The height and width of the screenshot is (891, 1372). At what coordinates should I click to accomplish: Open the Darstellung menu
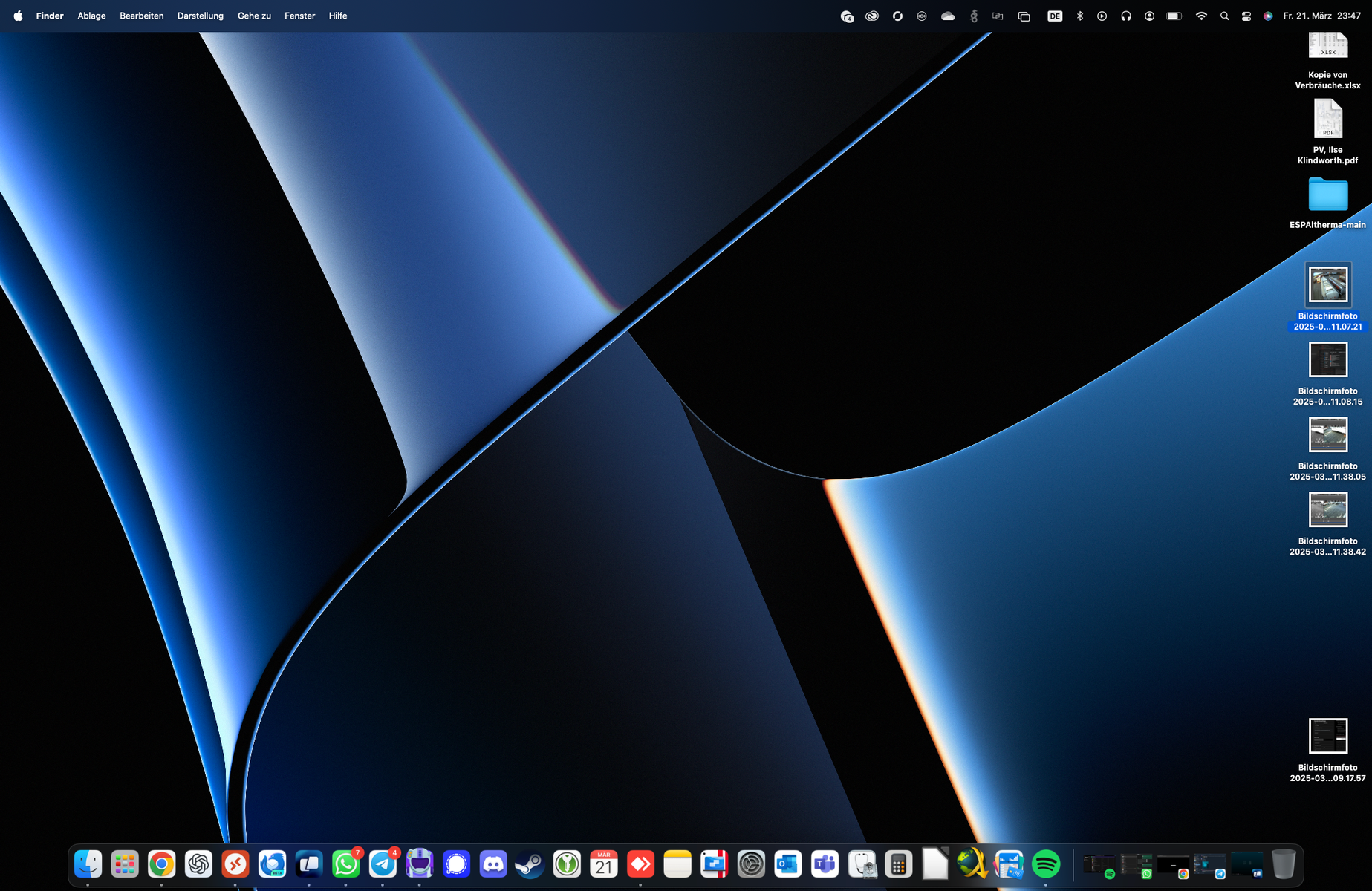[200, 16]
